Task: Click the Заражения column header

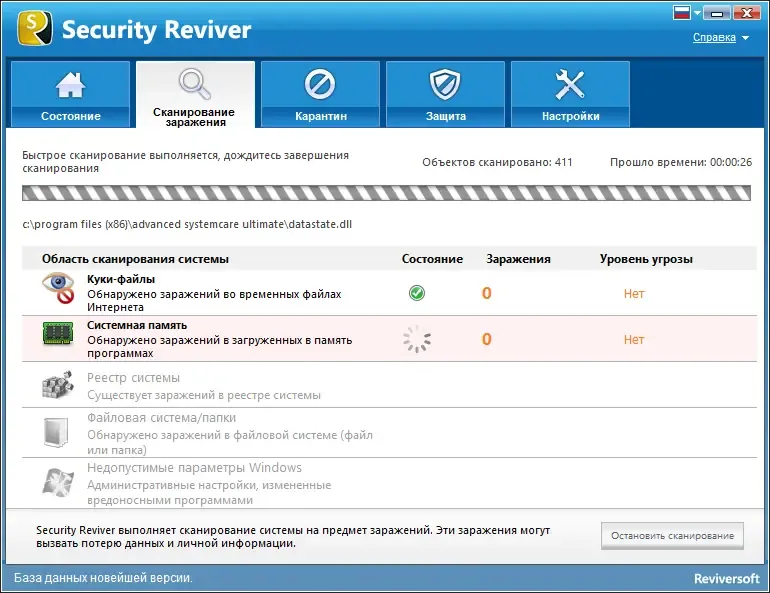Action: 518,259
